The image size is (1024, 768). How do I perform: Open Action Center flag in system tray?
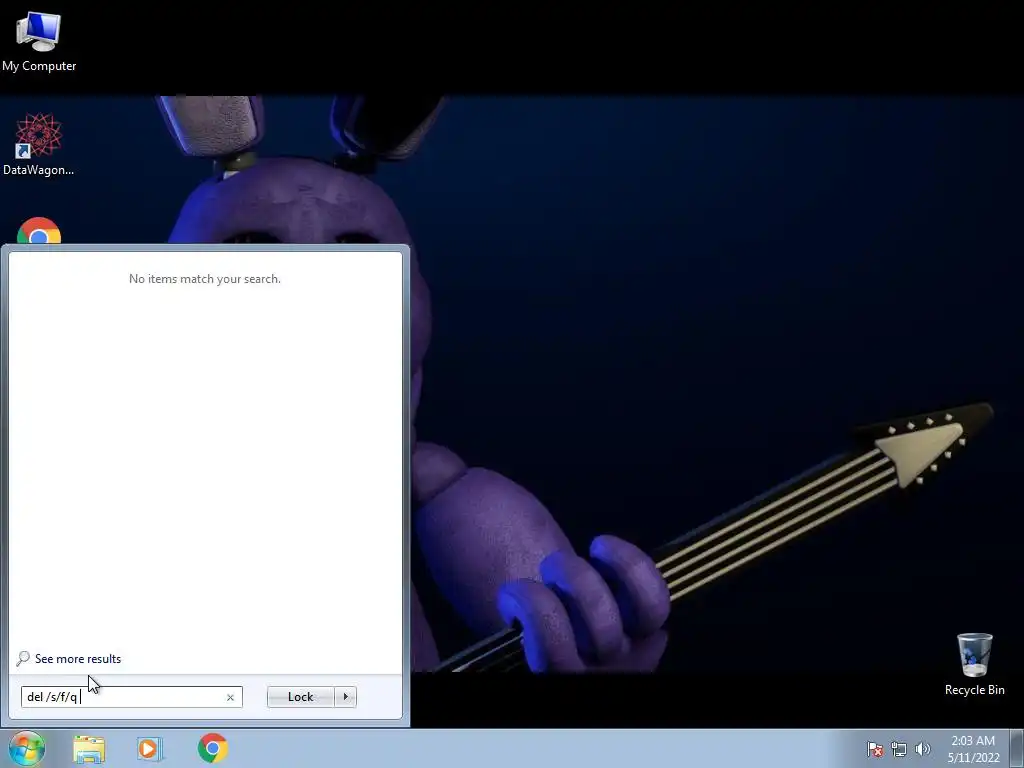(875, 749)
